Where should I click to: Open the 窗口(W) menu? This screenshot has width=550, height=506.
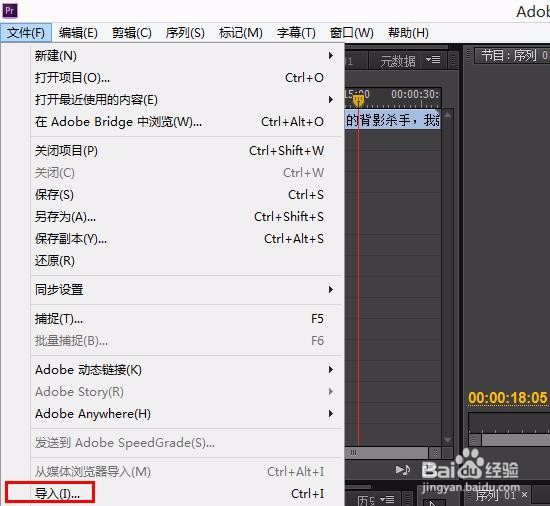tap(351, 33)
